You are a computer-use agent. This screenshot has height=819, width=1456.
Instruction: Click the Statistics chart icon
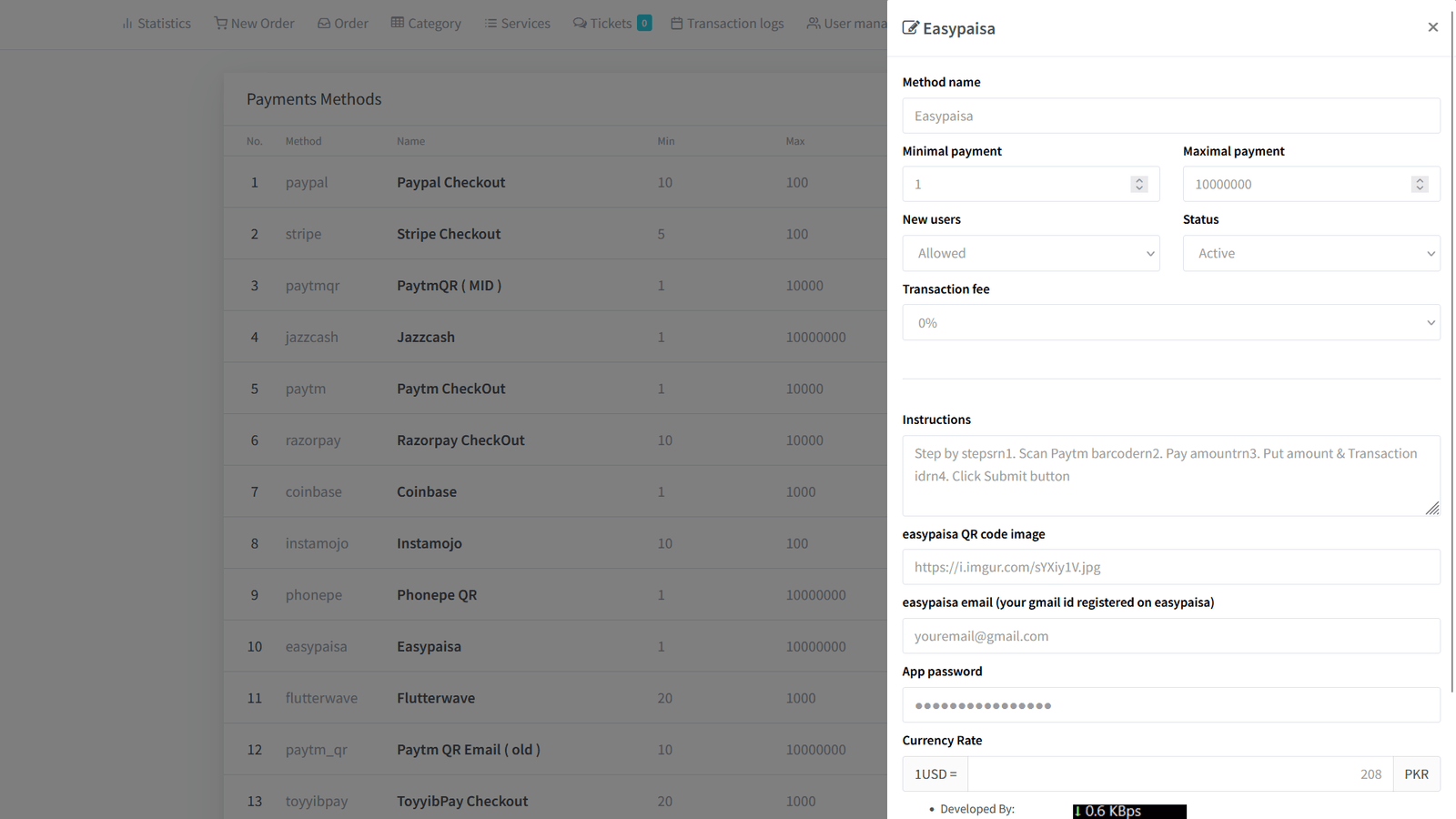click(x=127, y=24)
